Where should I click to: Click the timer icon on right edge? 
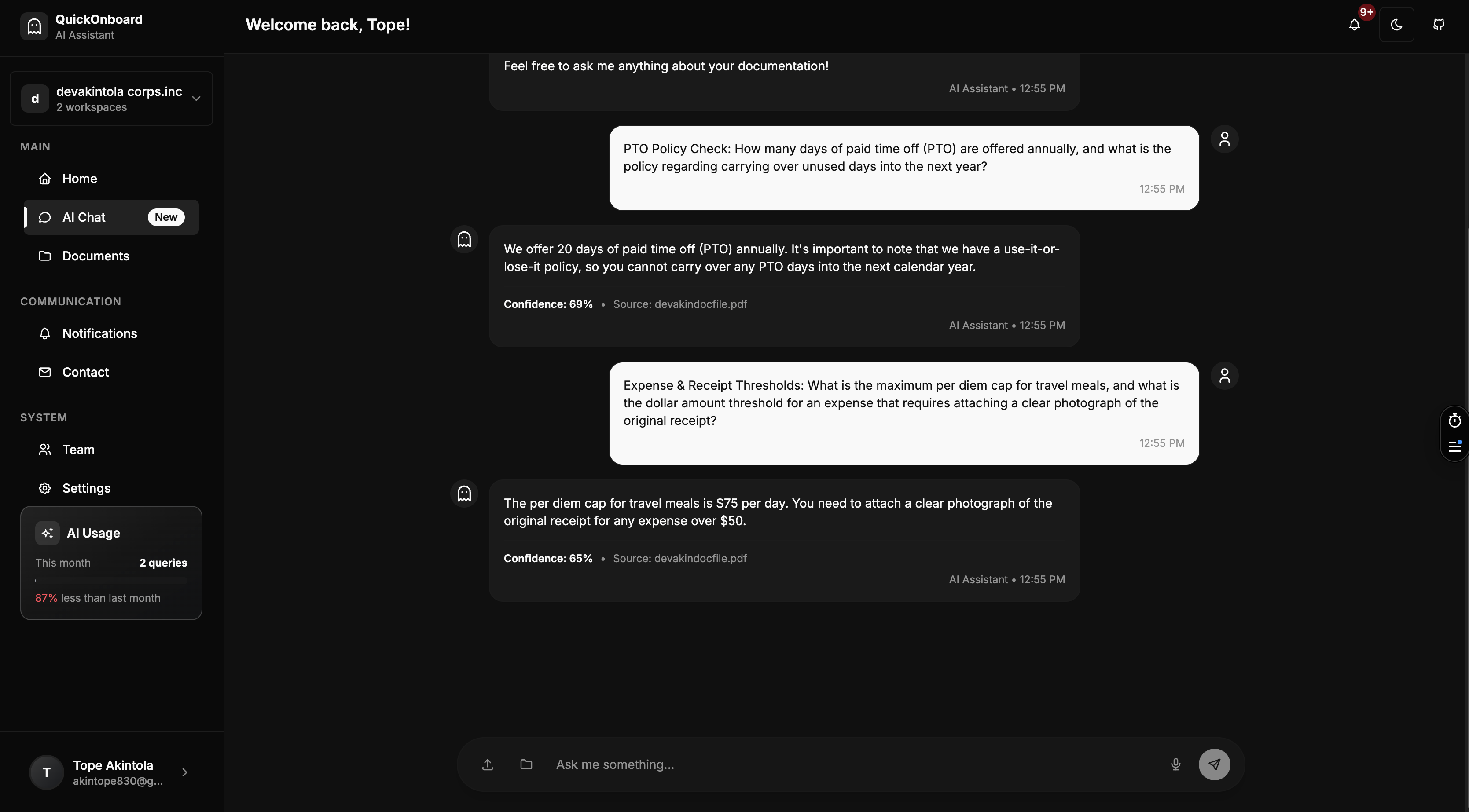[x=1454, y=421]
